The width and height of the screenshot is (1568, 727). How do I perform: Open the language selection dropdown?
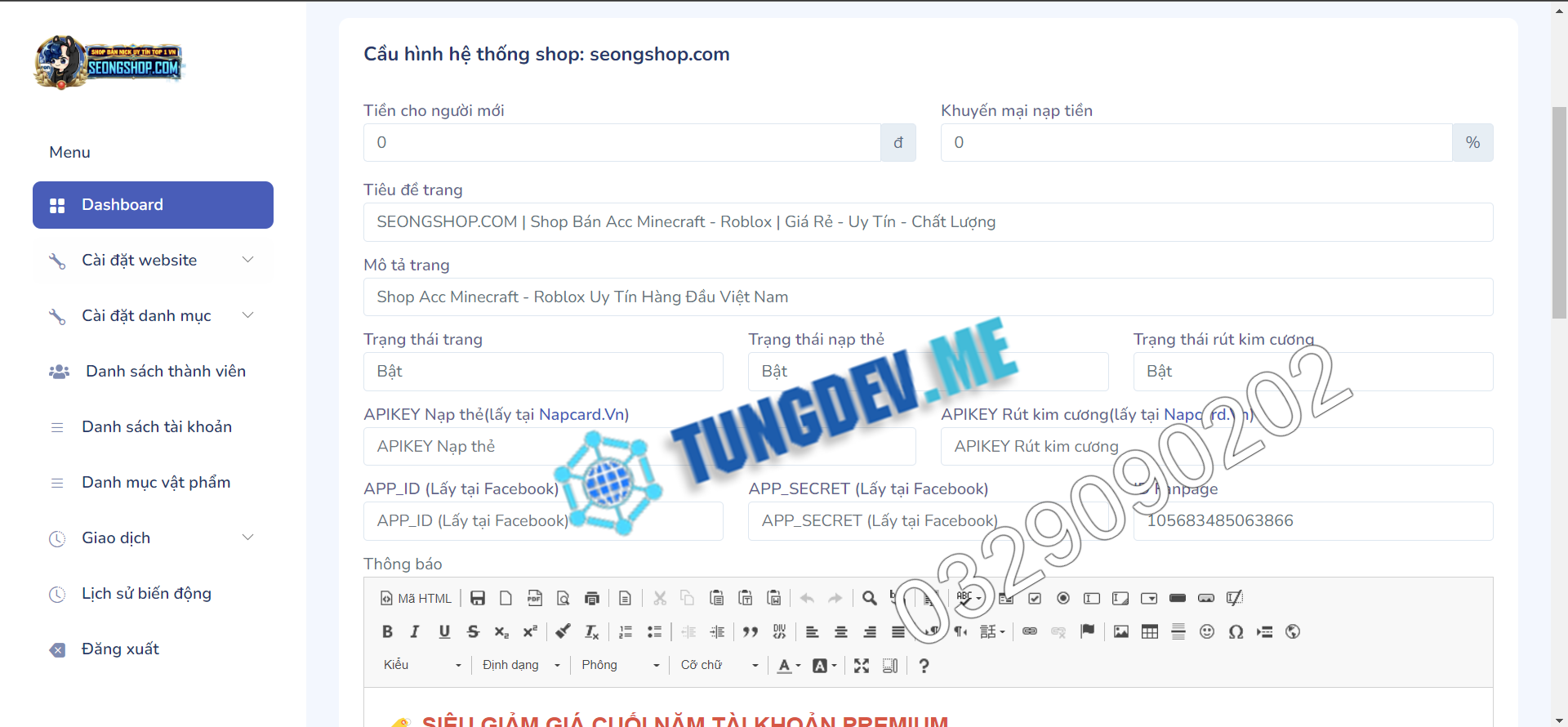pos(992,631)
